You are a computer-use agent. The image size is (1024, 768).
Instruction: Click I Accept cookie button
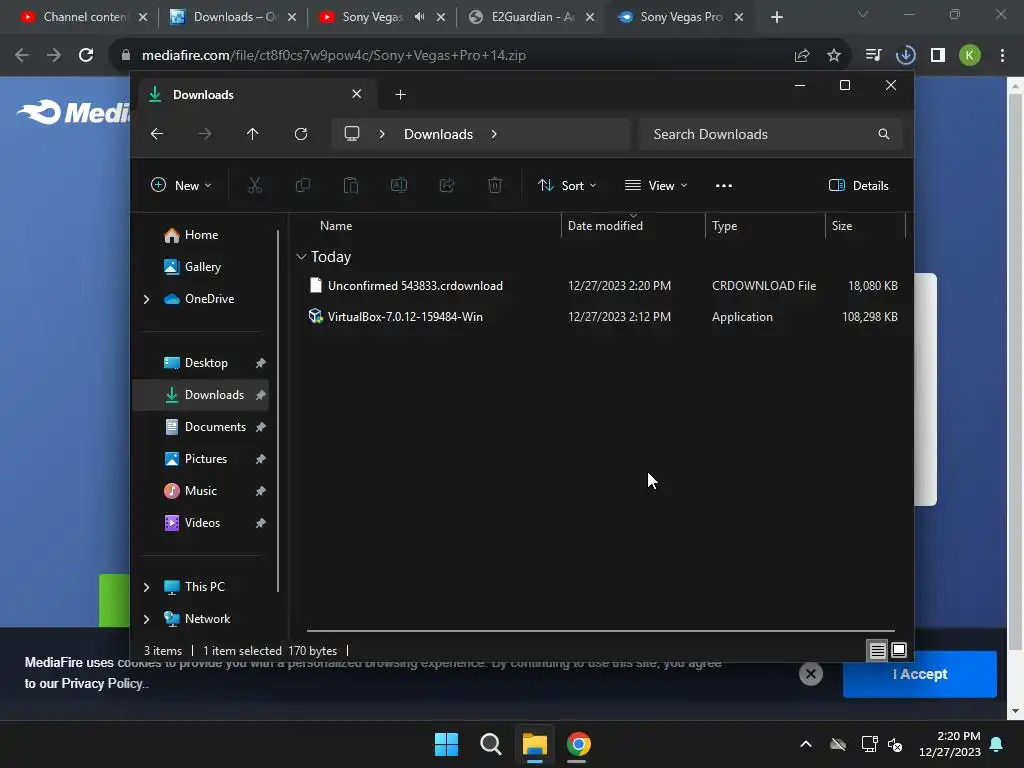click(920, 674)
